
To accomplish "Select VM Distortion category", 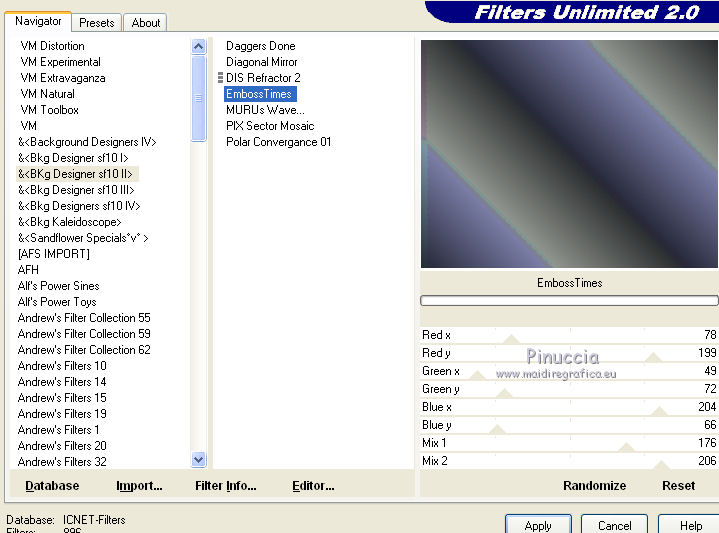I will (52, 46).
